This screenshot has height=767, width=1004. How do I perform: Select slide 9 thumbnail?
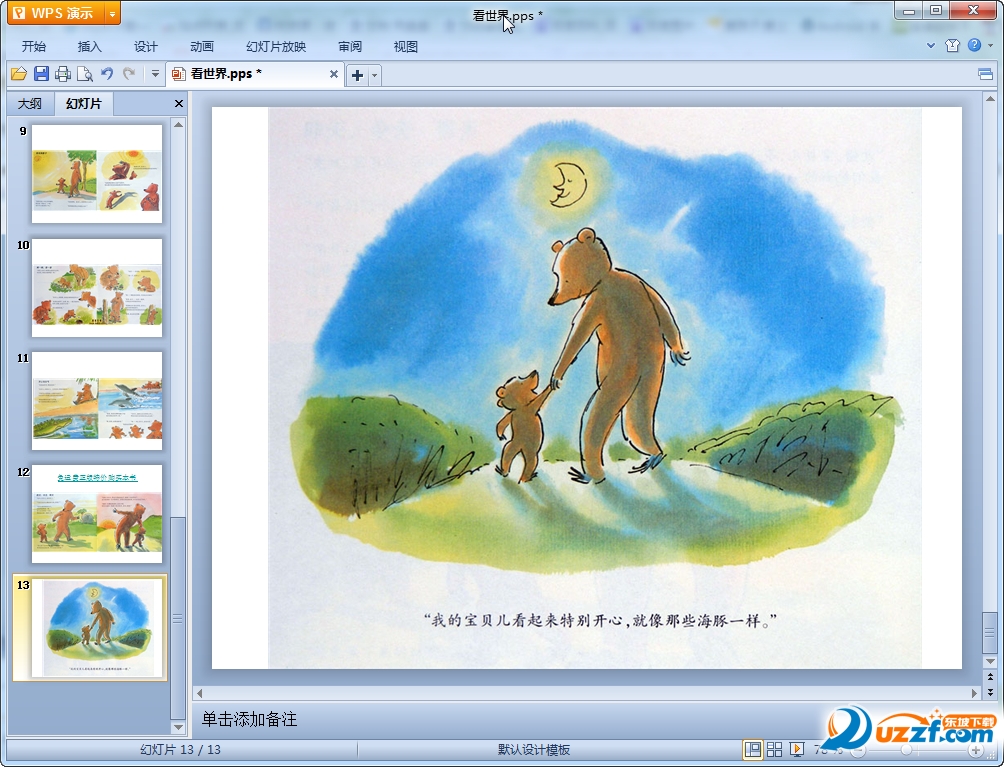tap(97, 174)
